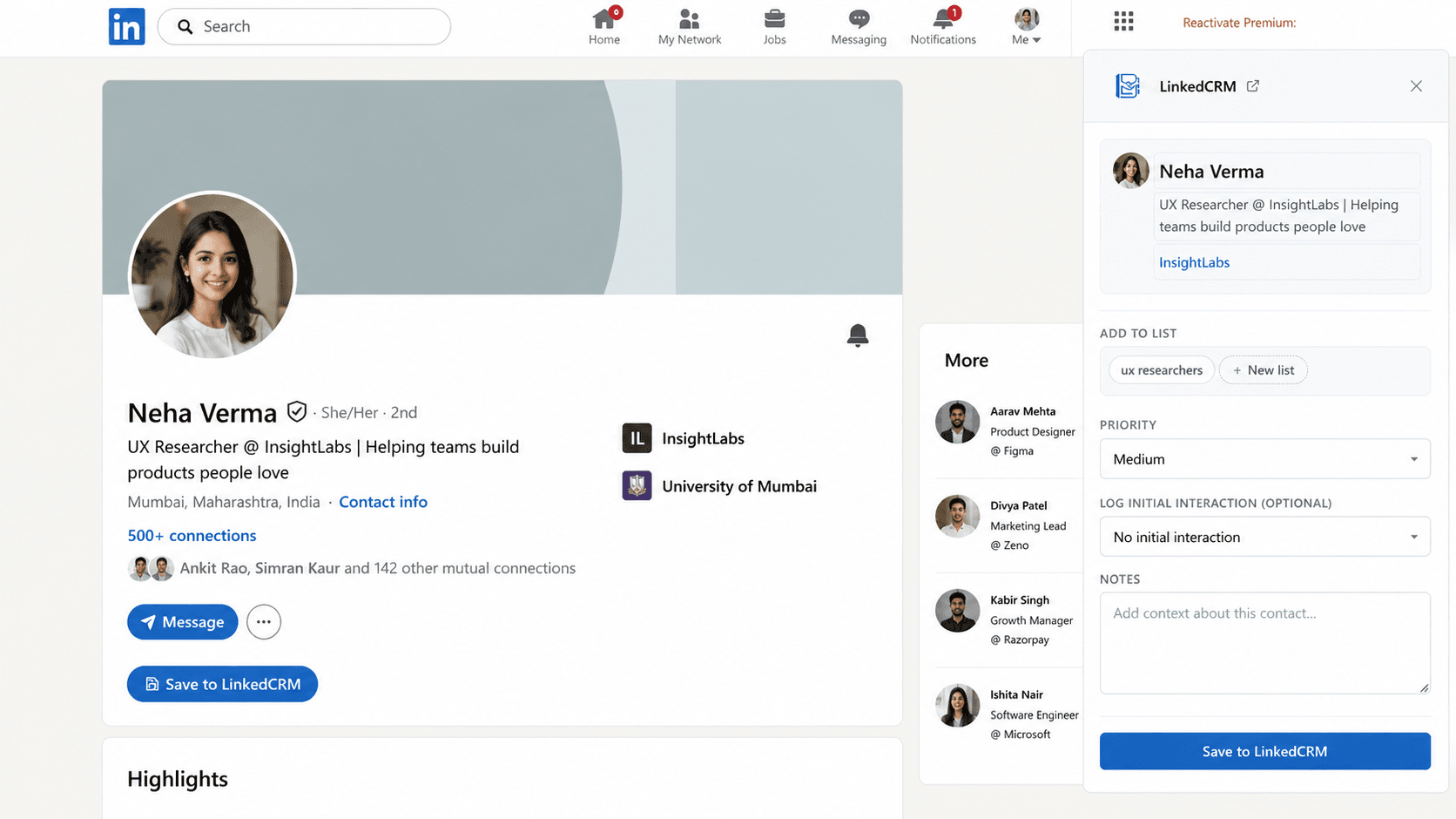The image size is (1456, 819).
Task: Click the profile notification bell icon
Action: coord(858,335)
